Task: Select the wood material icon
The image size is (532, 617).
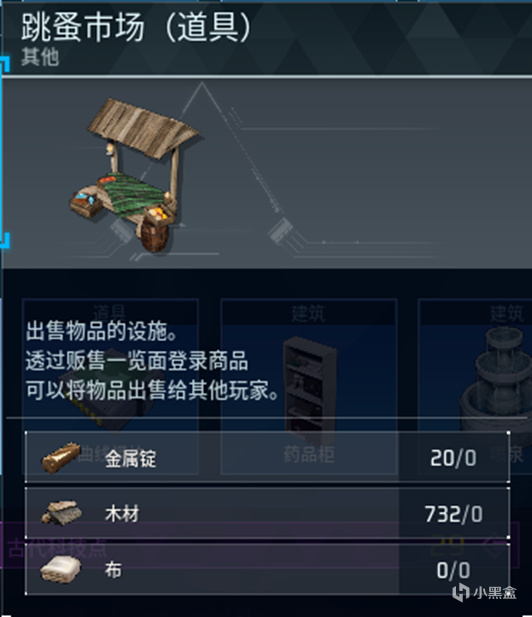Action: [x=62, y=513]
